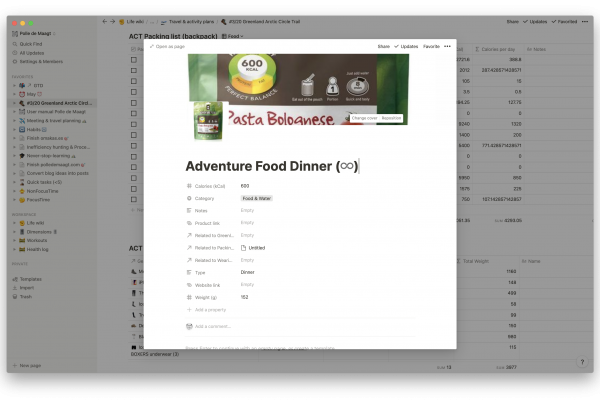Image resolution: width=600 pixels, height=403 pixels.
Task: Go forward with the right arrow
Action: [x=112, y=22]
